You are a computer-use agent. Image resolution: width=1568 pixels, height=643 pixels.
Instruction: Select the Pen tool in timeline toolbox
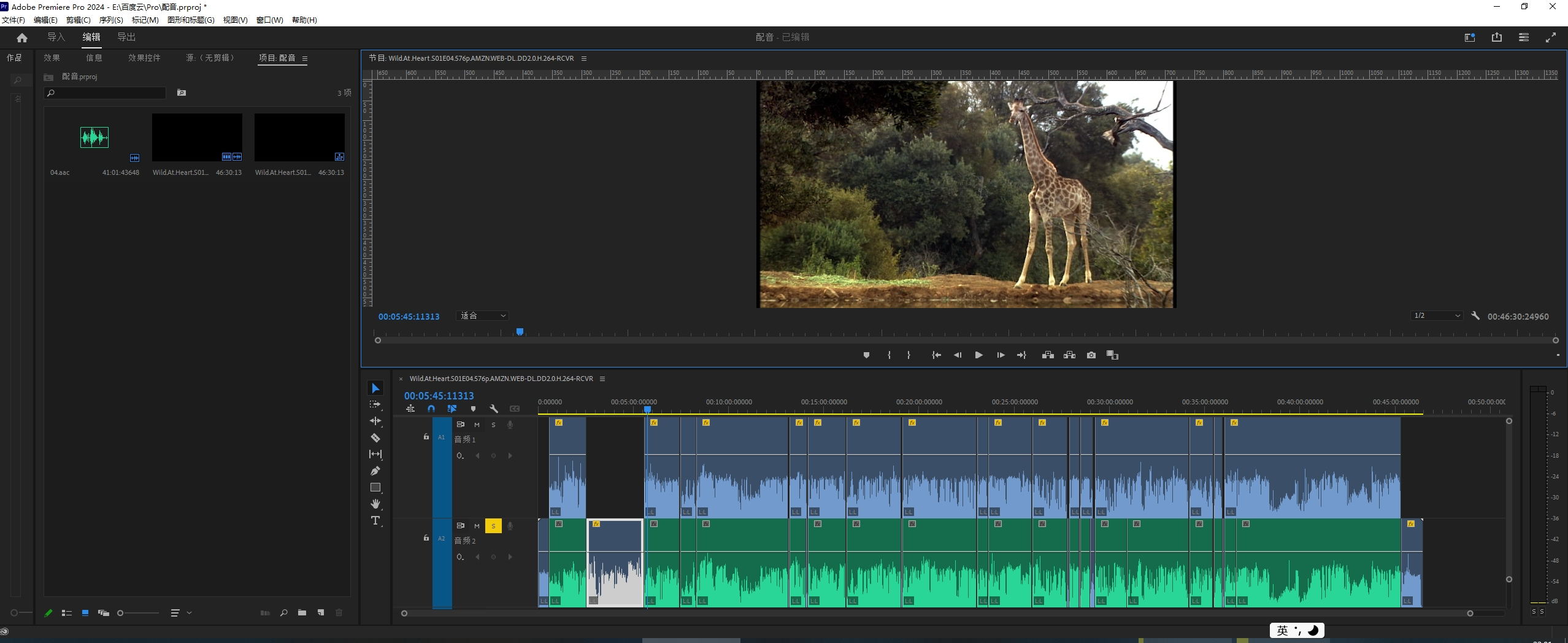click(x=375, y=471)
